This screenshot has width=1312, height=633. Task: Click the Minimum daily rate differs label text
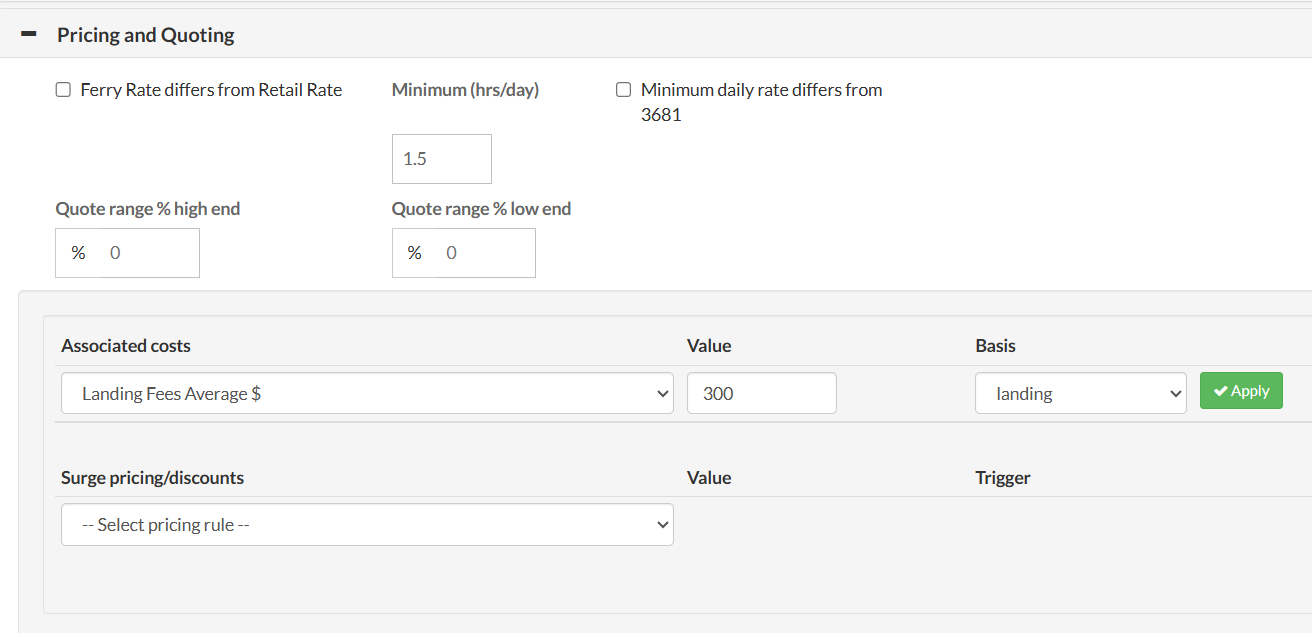point(761,90)
